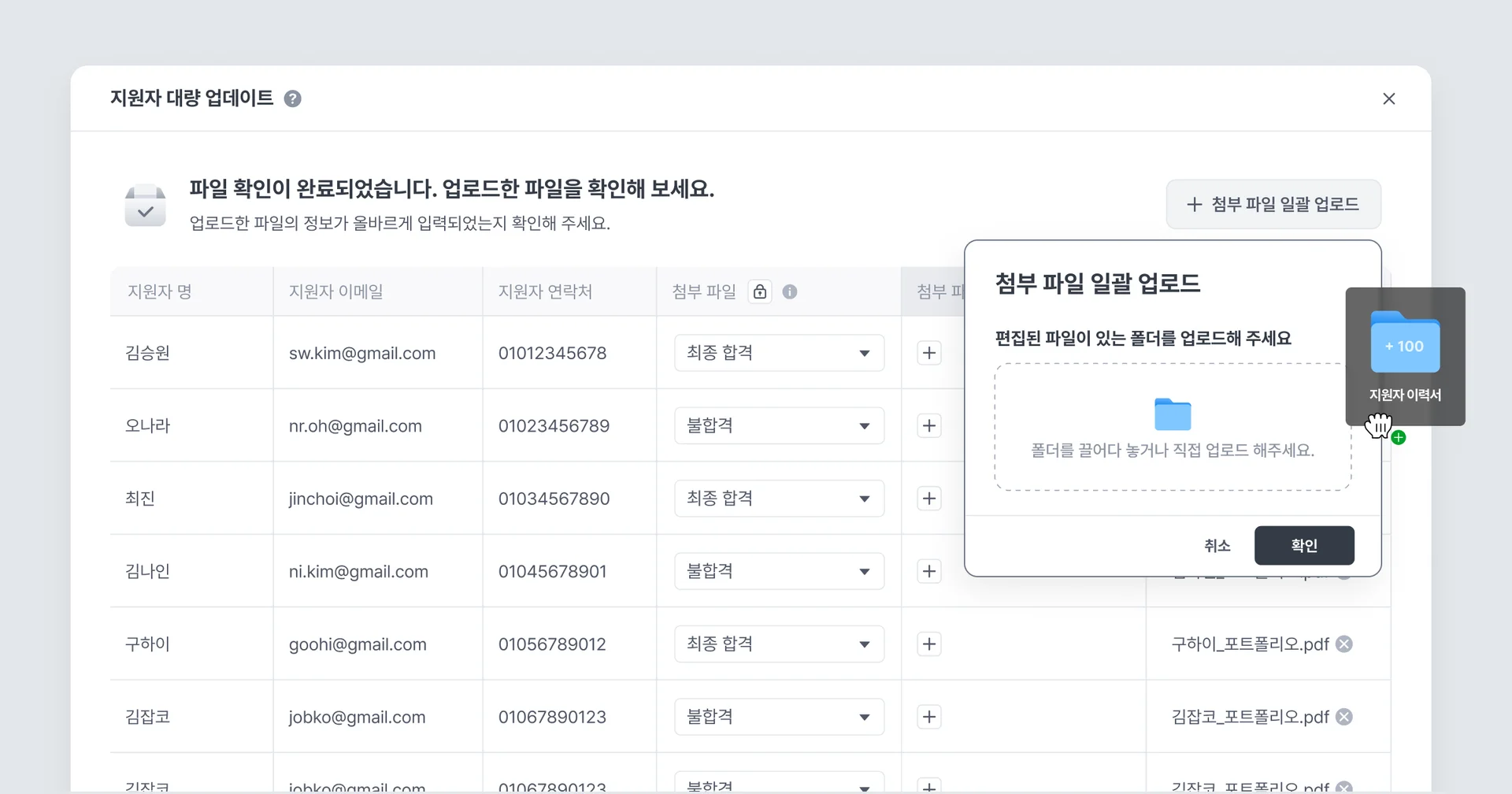Click plus icon to attach file for 김승원
The image size is (1512, 794).
(x=929, y=353)
